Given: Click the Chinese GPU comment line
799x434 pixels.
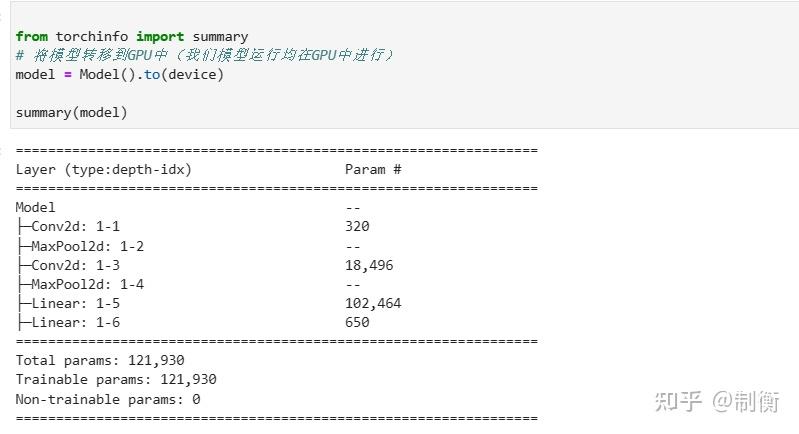Looking at the screenshot, I should tap(205, 55).
